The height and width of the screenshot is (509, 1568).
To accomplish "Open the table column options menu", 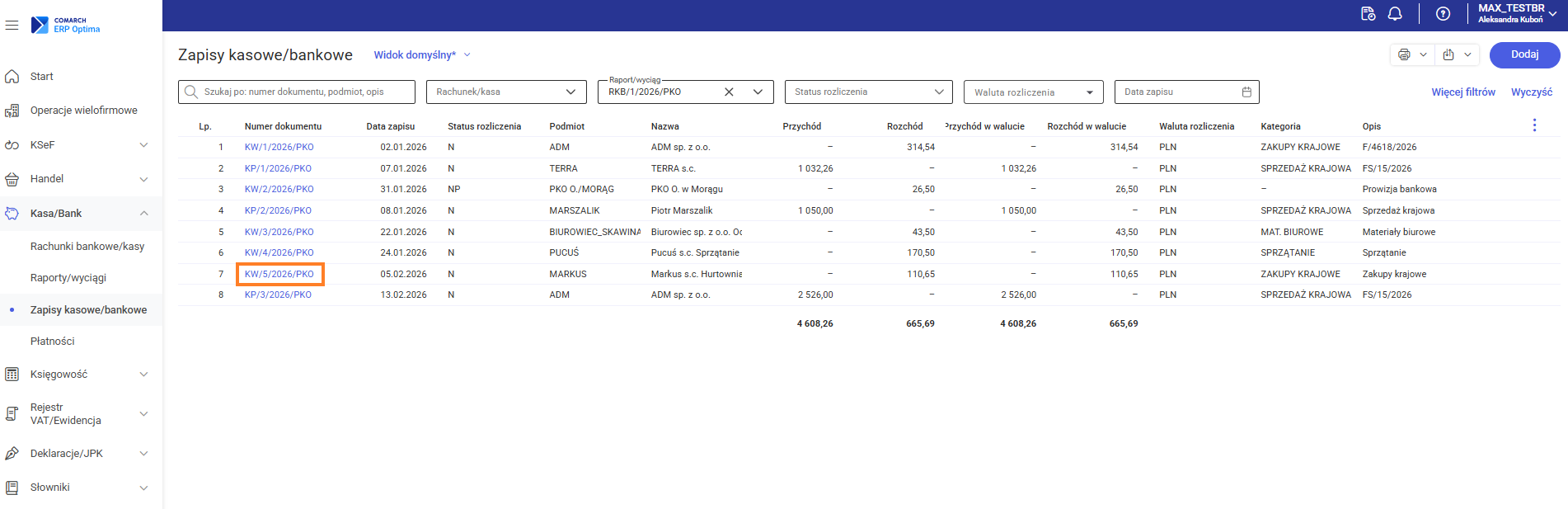I will (x=1534, y=125).
